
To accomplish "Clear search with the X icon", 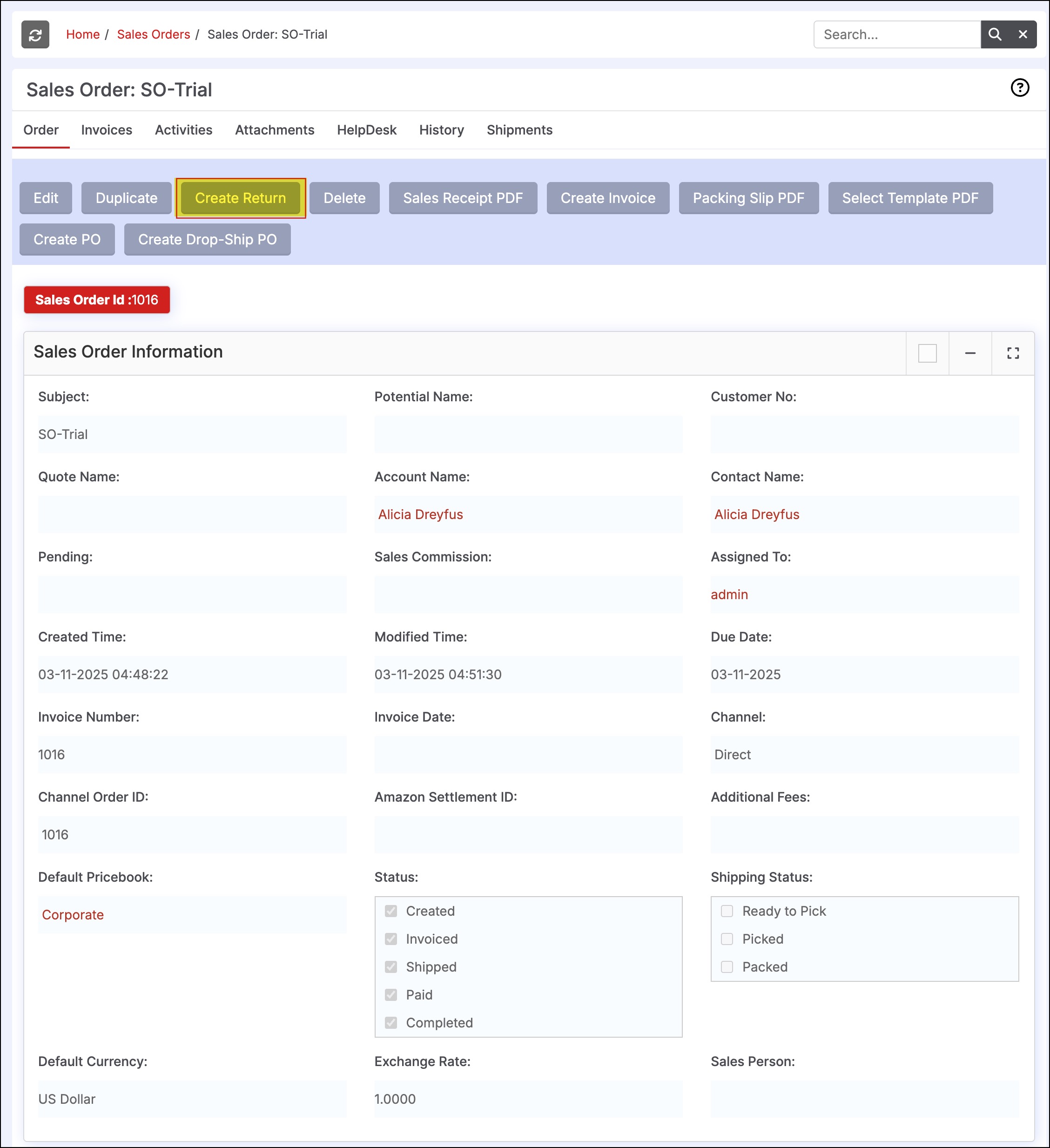I will tap(1023, 35).
